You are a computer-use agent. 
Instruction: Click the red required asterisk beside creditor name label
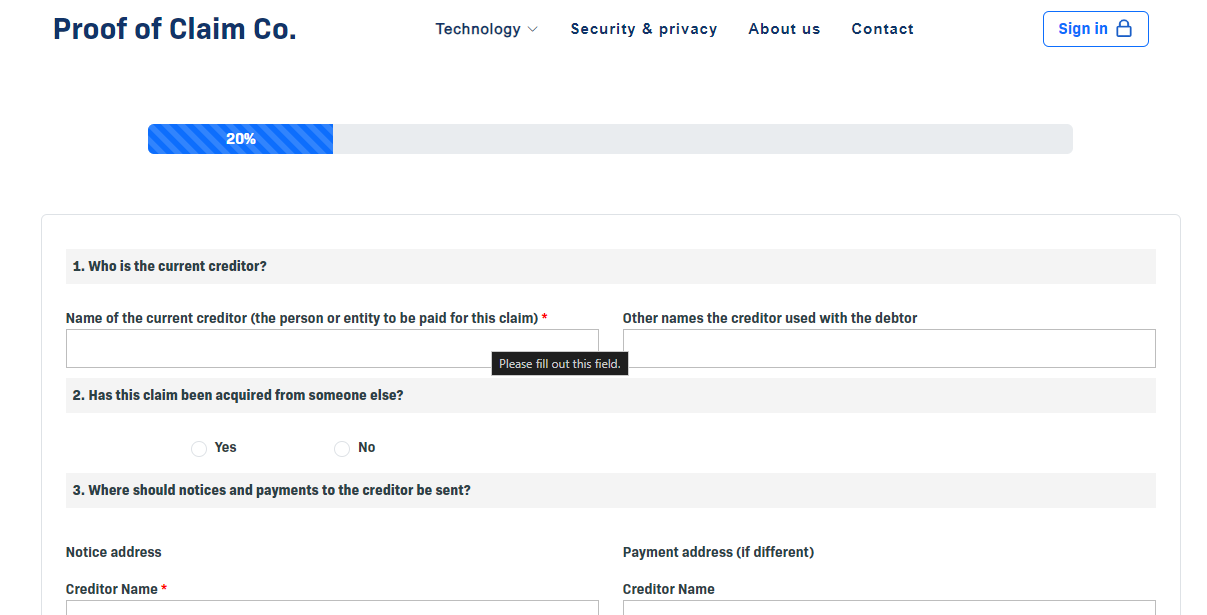545,318
